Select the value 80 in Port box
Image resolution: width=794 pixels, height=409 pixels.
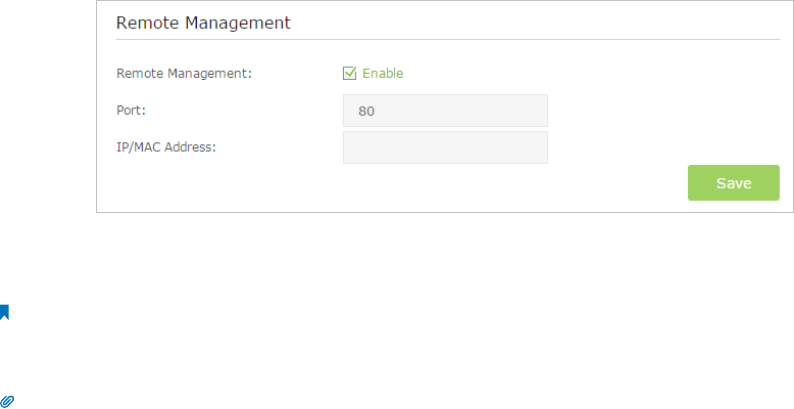[367, 110]
